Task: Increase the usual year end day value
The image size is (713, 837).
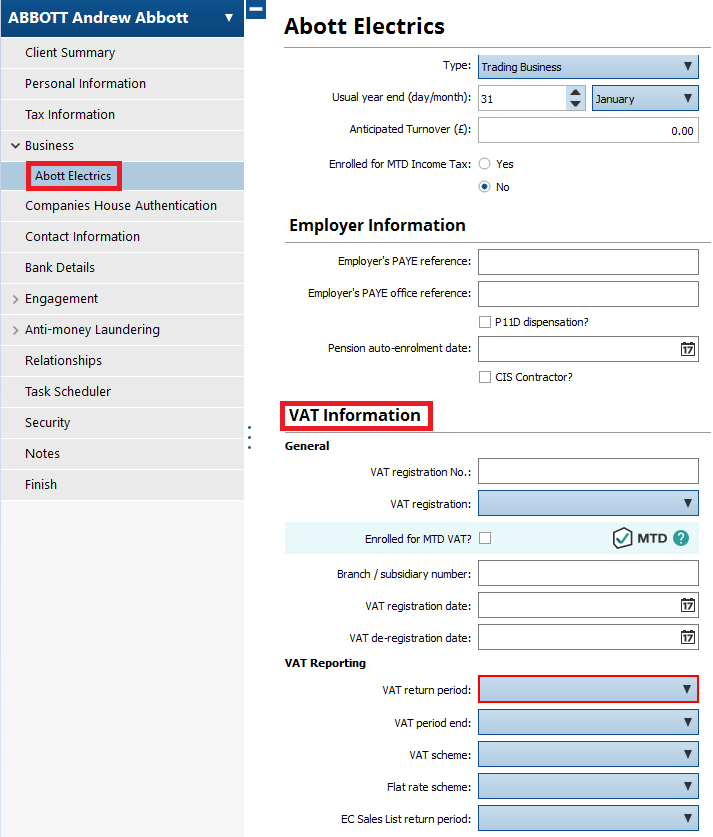Action: pos(575,92)
